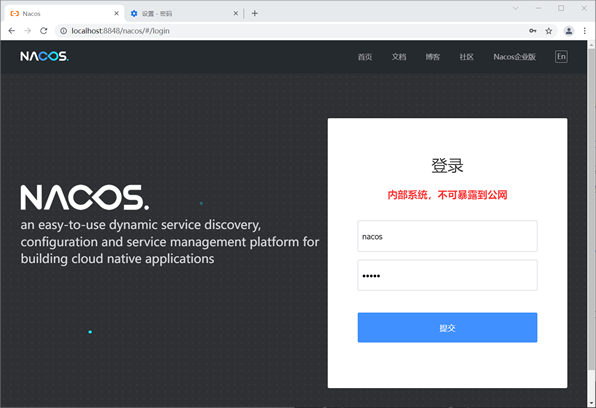Submit login with the 提交 button

click(x=447, y=327)
